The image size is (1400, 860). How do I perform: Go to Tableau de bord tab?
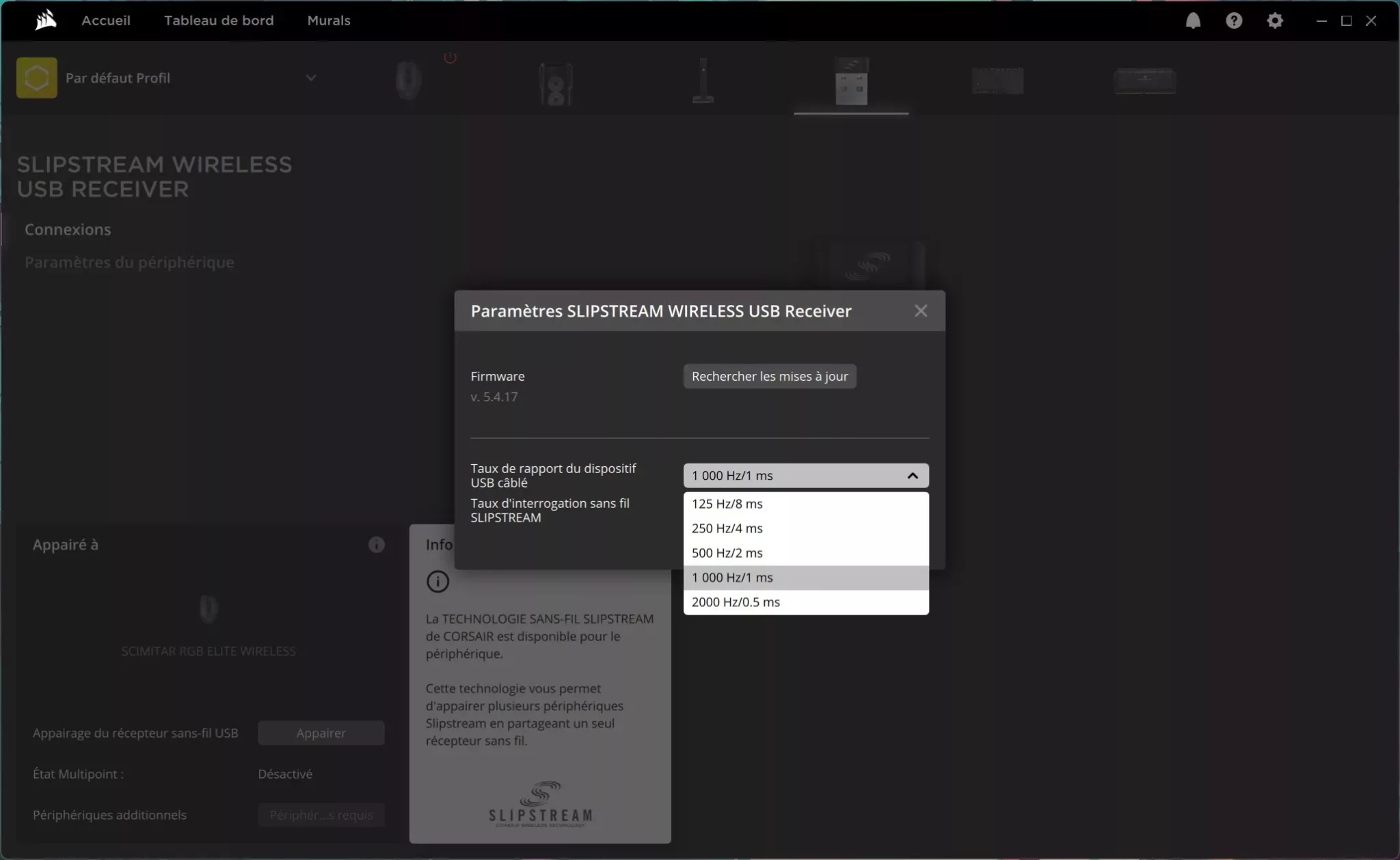point(219,21)
